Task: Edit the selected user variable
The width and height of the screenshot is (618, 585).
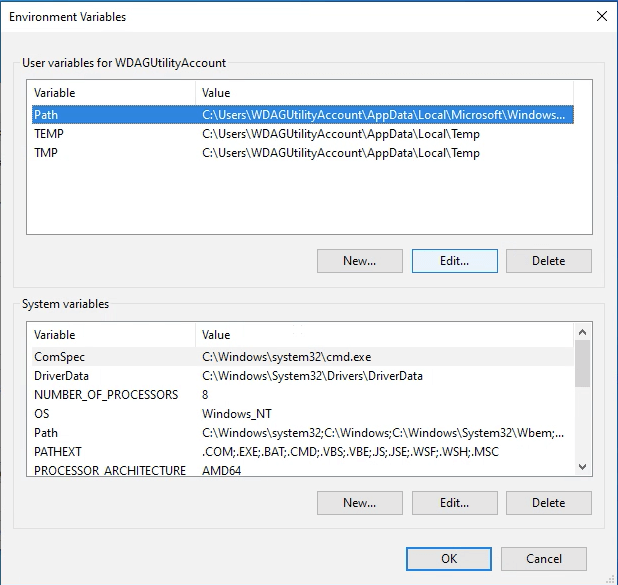Action: coord(454,261)
